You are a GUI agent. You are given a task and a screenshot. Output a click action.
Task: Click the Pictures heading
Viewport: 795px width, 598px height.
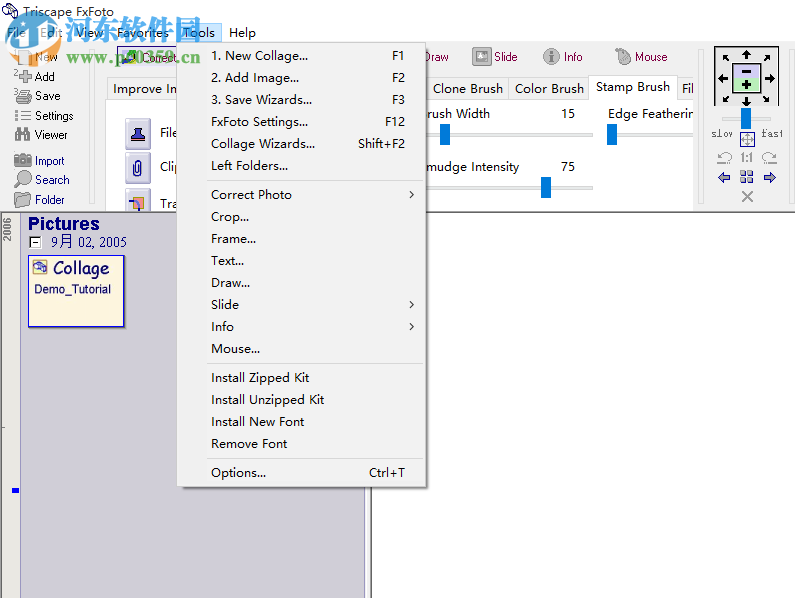[x=64, y=224]
